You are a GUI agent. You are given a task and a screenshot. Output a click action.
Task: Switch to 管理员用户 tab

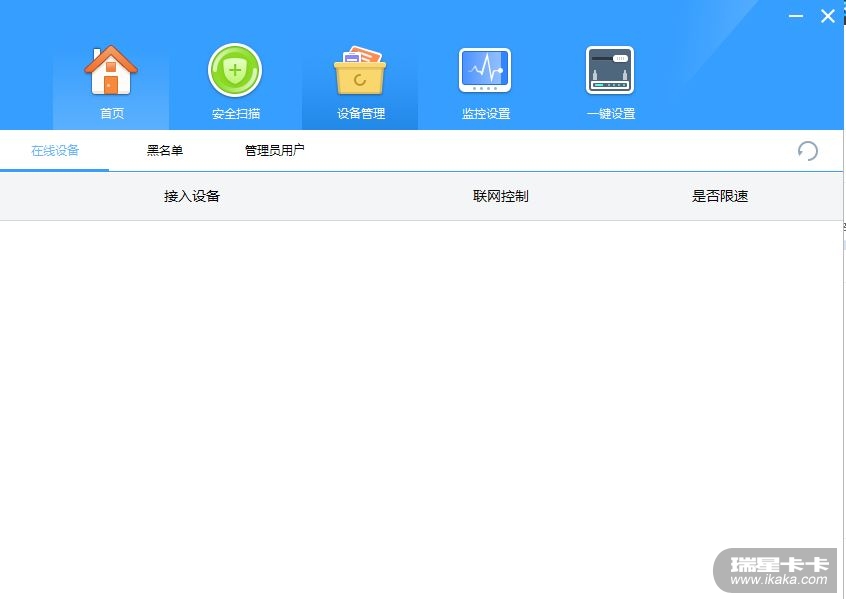[x=275, y=151]
